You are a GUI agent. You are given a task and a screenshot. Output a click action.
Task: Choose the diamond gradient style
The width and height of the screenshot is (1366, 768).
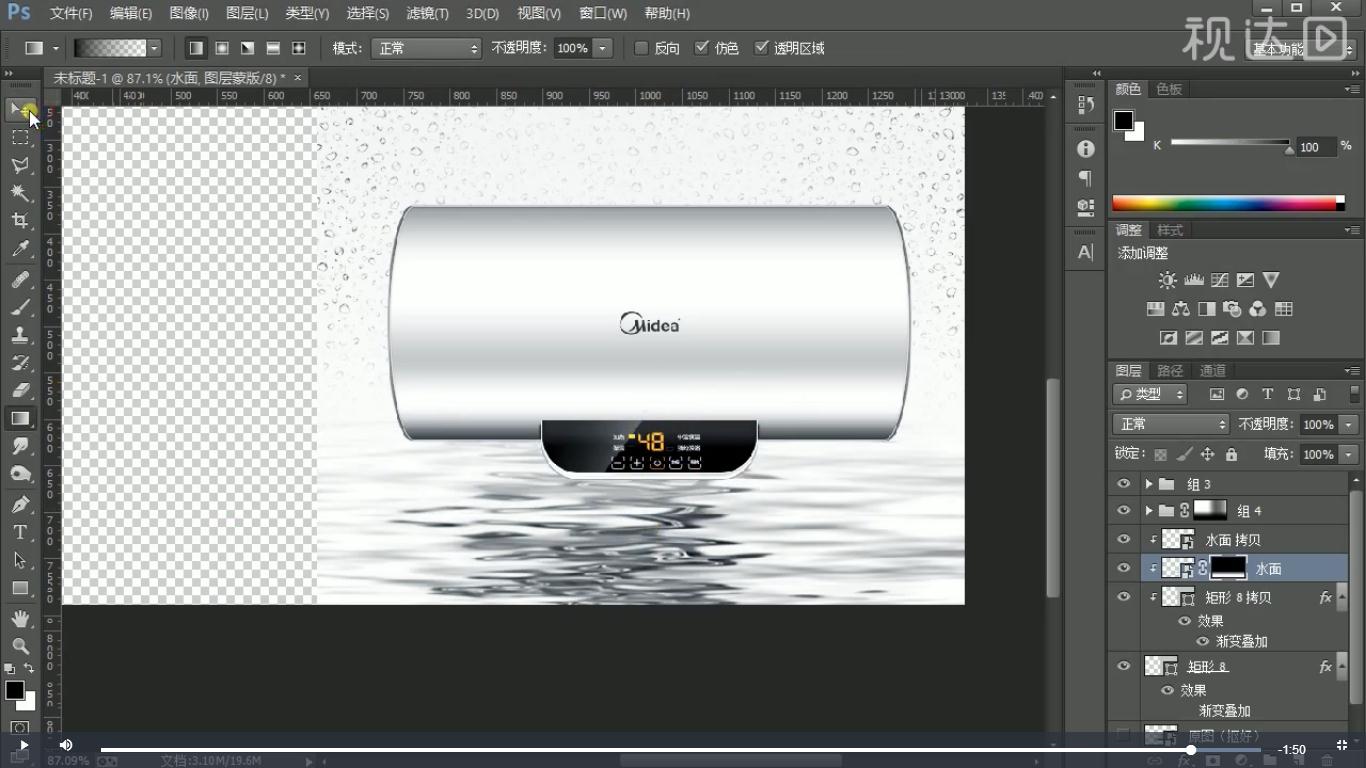pos(298,48)
